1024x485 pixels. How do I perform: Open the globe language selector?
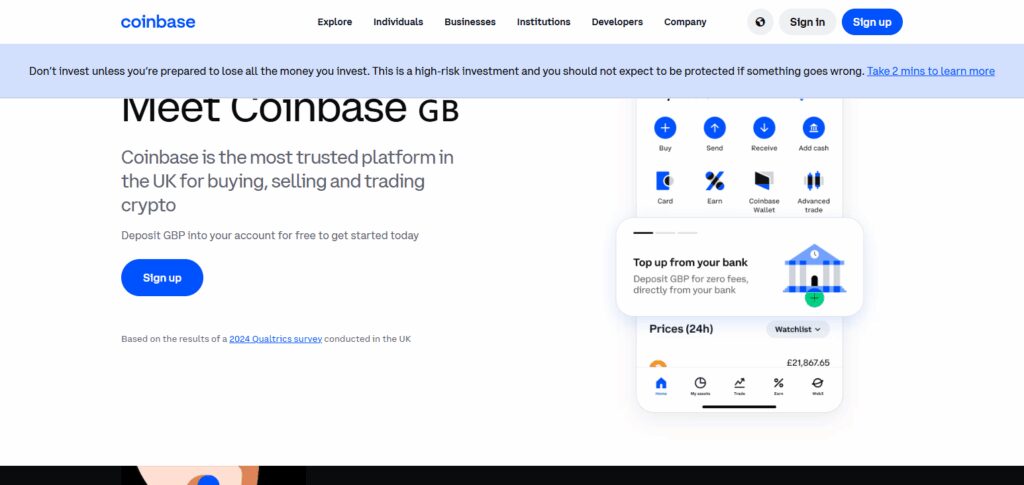tap(760, 22)
